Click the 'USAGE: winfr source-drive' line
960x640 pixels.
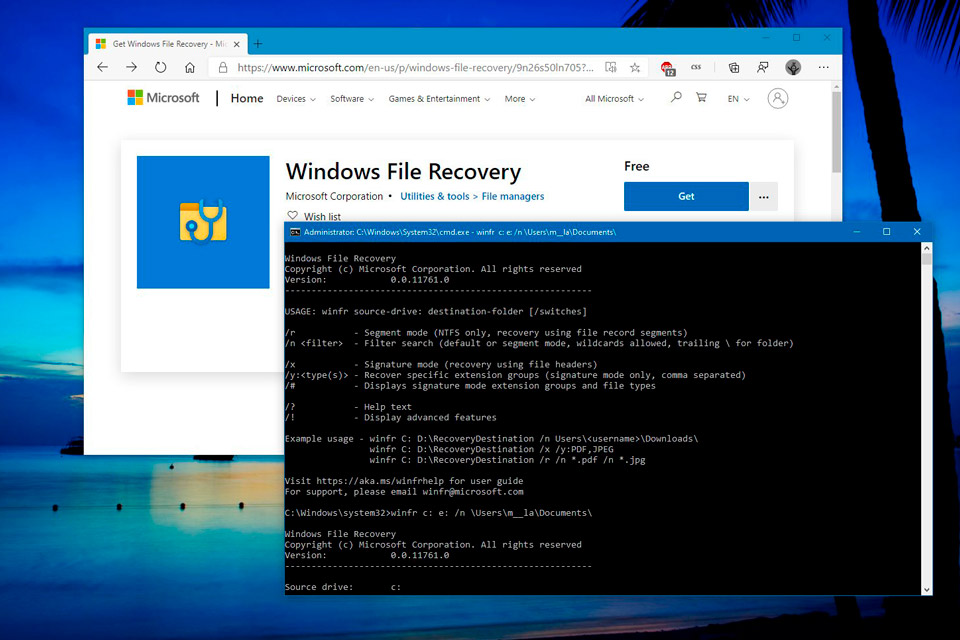[x=436, y=311]
